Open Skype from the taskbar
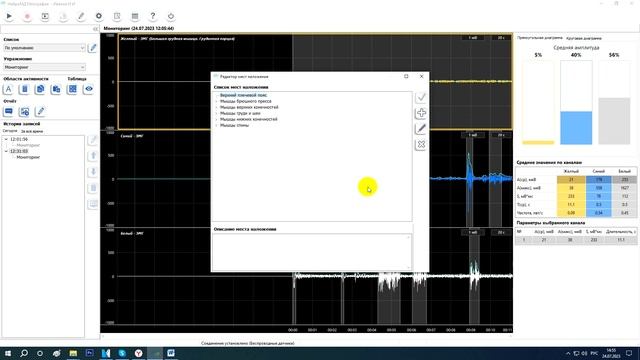This screenshot has width=640, height=360. pos(122,353)
